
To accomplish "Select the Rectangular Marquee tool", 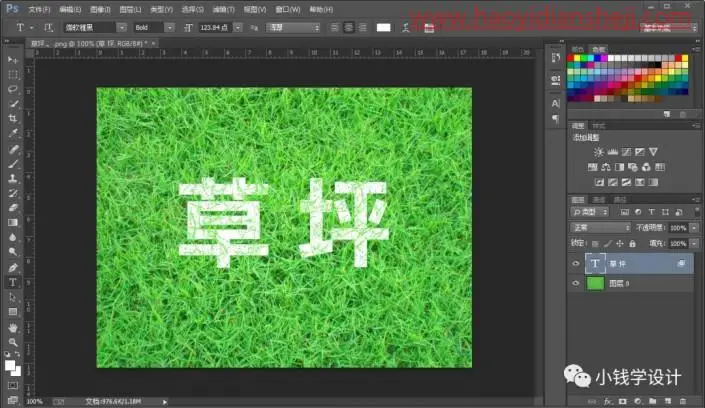I will [13, 74].
